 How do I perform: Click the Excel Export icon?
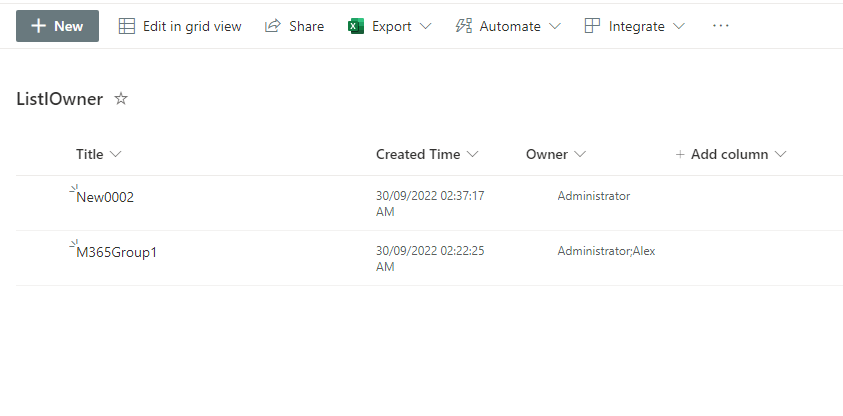pyautogui.click(x=356, y=26)
